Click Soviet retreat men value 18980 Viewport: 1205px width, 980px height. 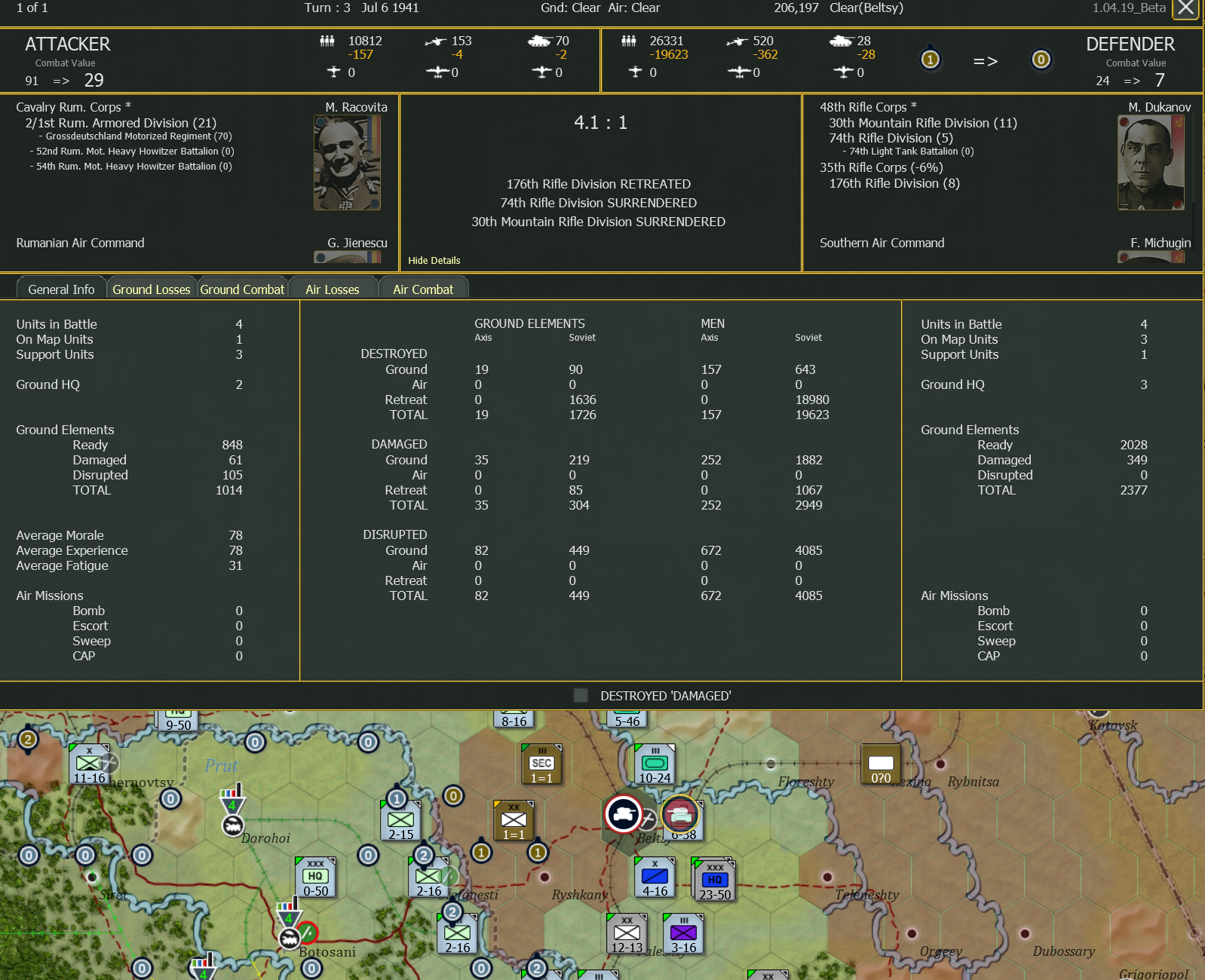click(x=812, y=400)
